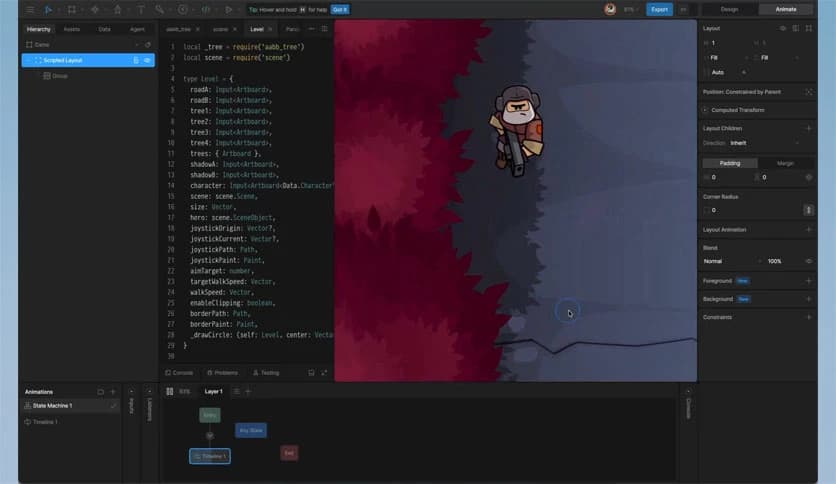This screenshot has width=836, height=484.
Task: Select the Timeline 1 state node
Action: point(210,456)
